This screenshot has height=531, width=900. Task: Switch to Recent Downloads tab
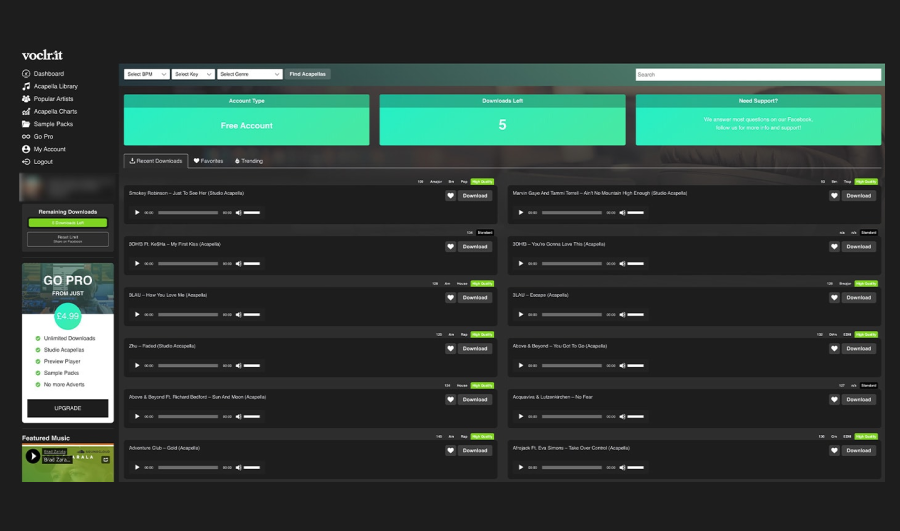pyautogui.click(x=156, y=161)
